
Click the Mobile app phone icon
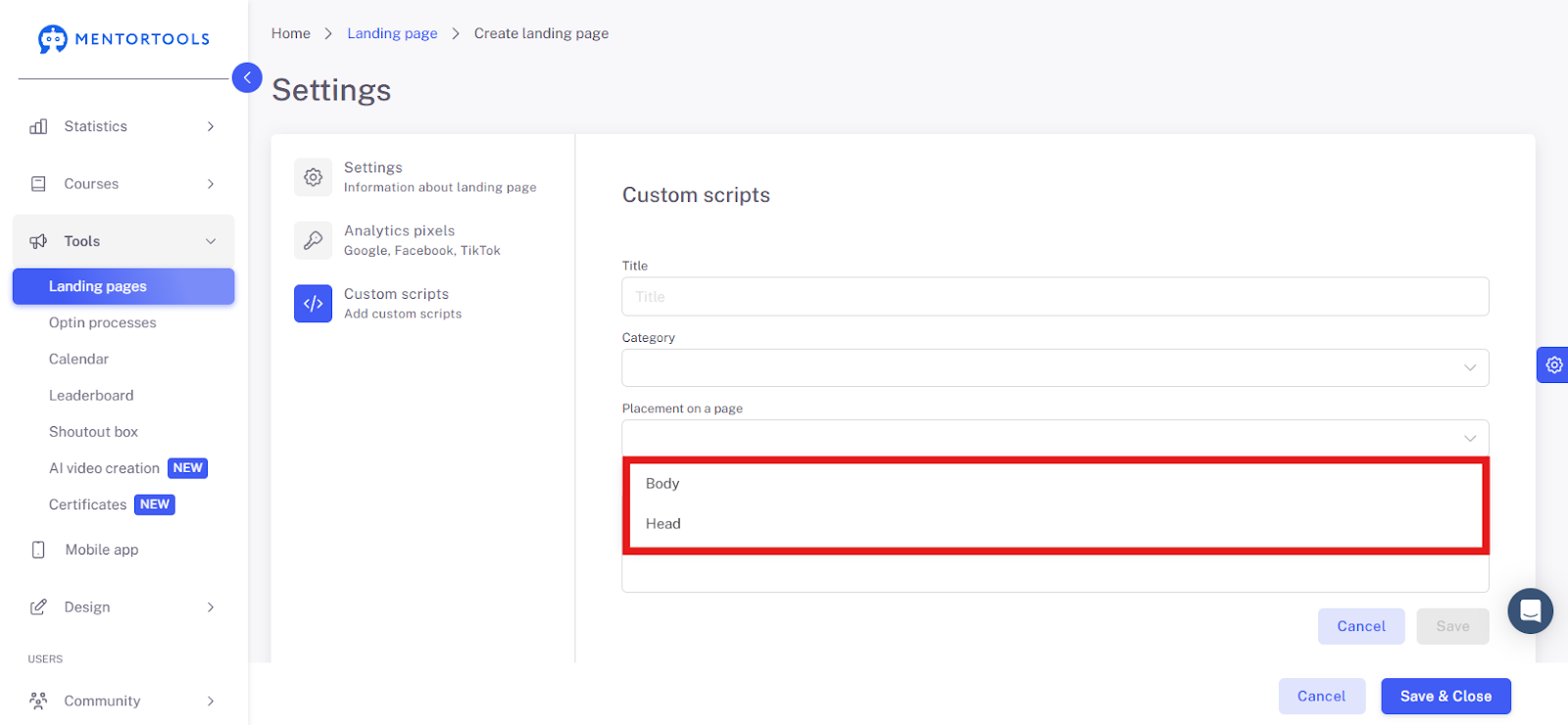point(38,550)
